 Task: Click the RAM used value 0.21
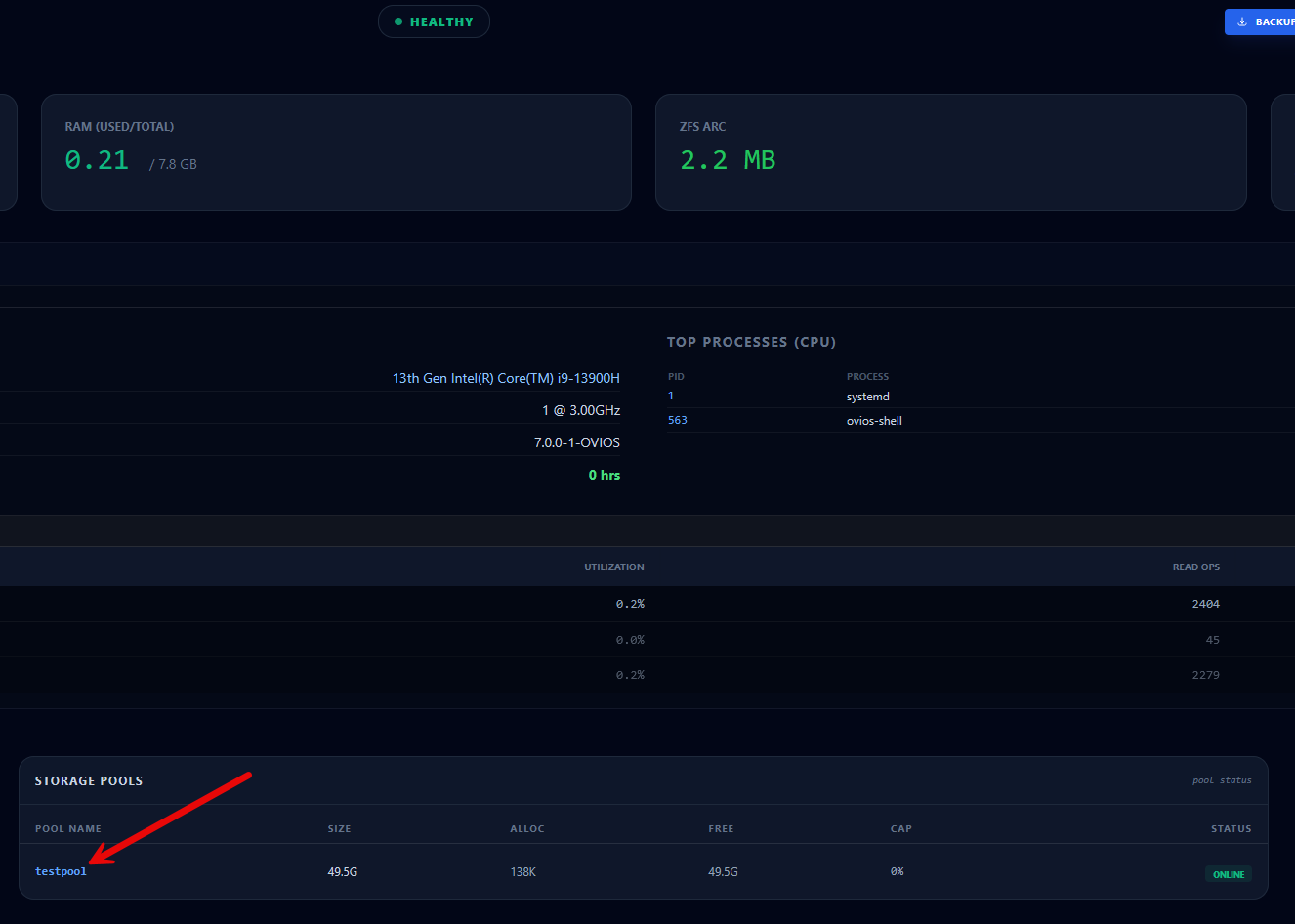click(x=97, y=160)
